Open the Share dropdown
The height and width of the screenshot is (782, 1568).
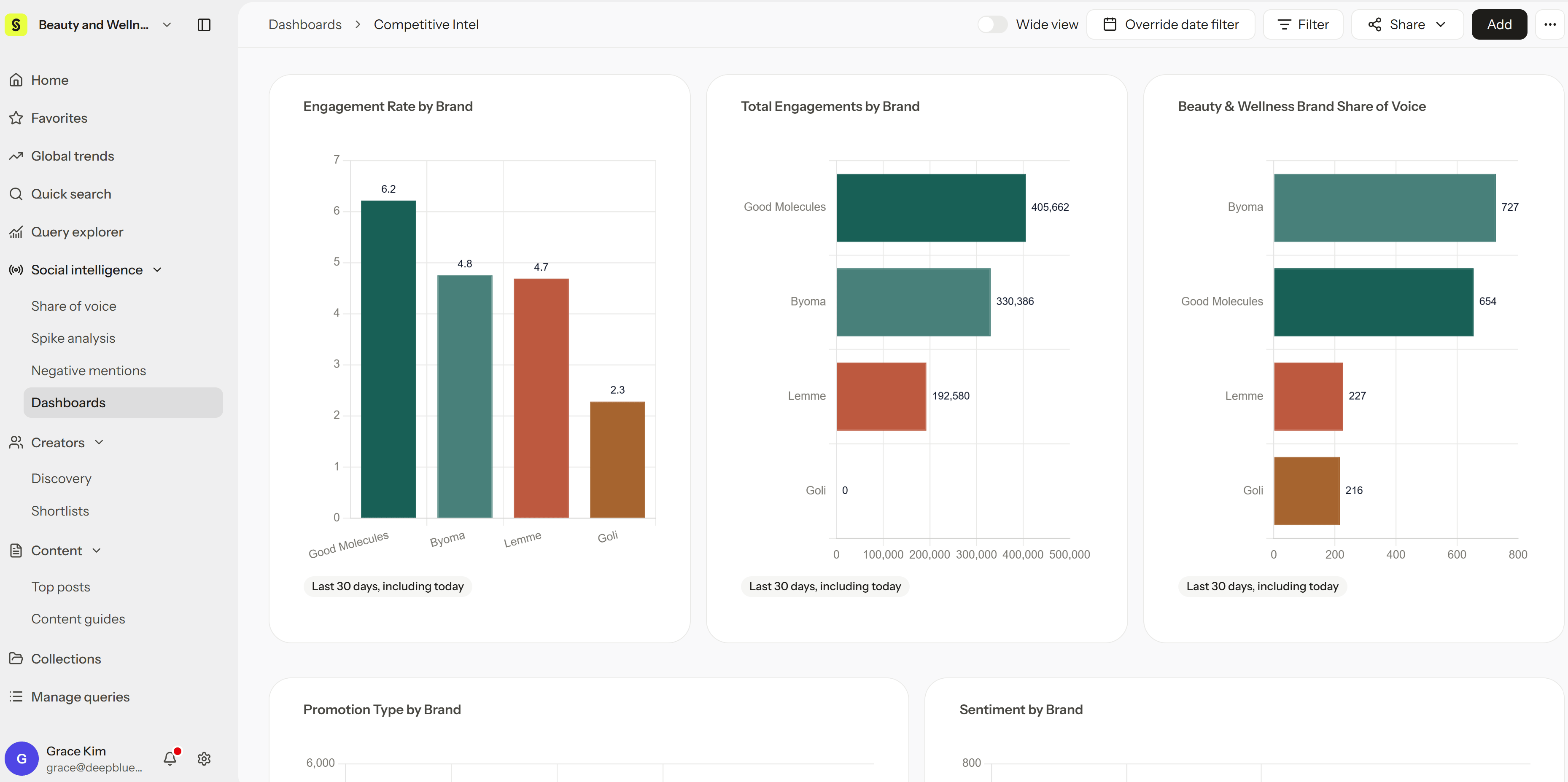(1407, 24)
